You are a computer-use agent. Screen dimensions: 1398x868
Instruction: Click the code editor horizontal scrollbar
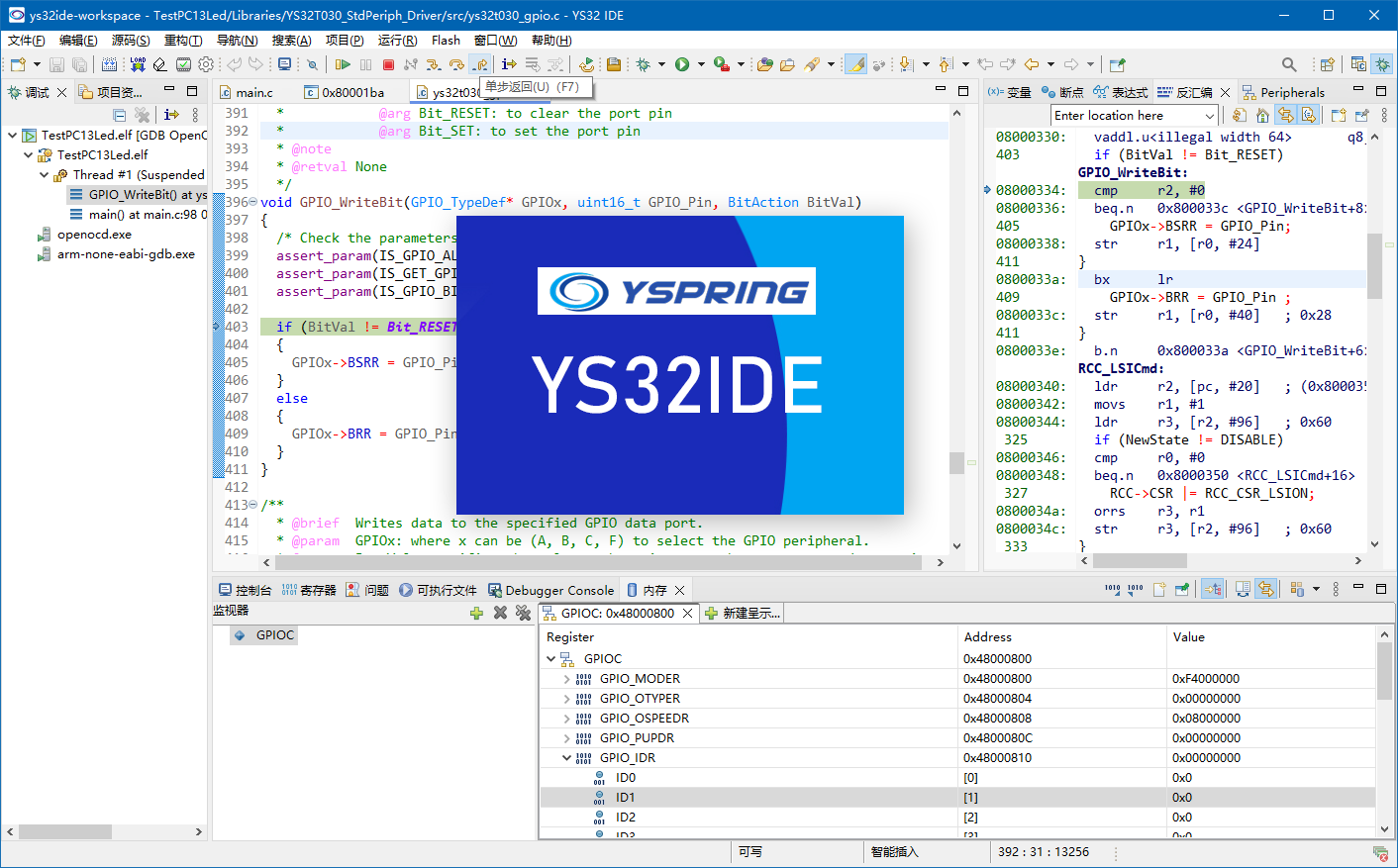[600, 562]
